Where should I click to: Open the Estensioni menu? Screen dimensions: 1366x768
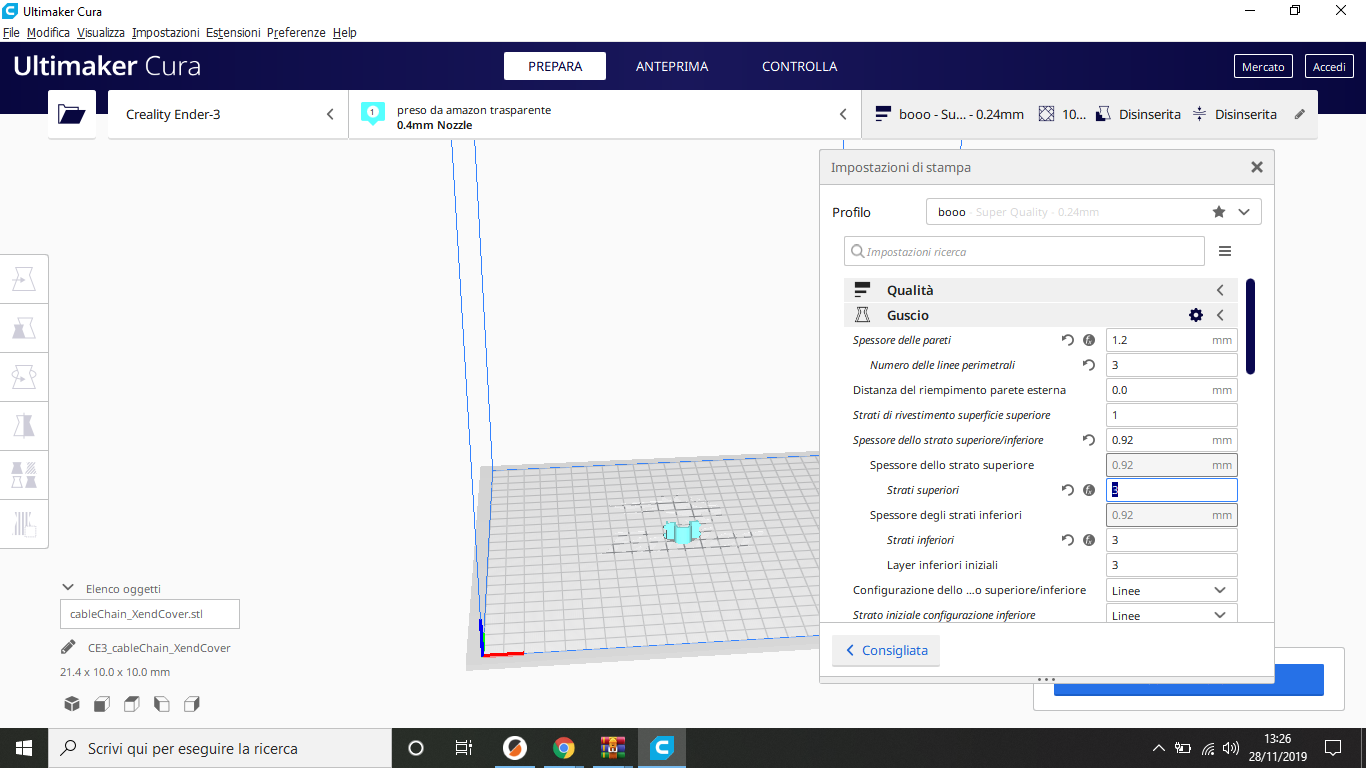tap(233, 33)
